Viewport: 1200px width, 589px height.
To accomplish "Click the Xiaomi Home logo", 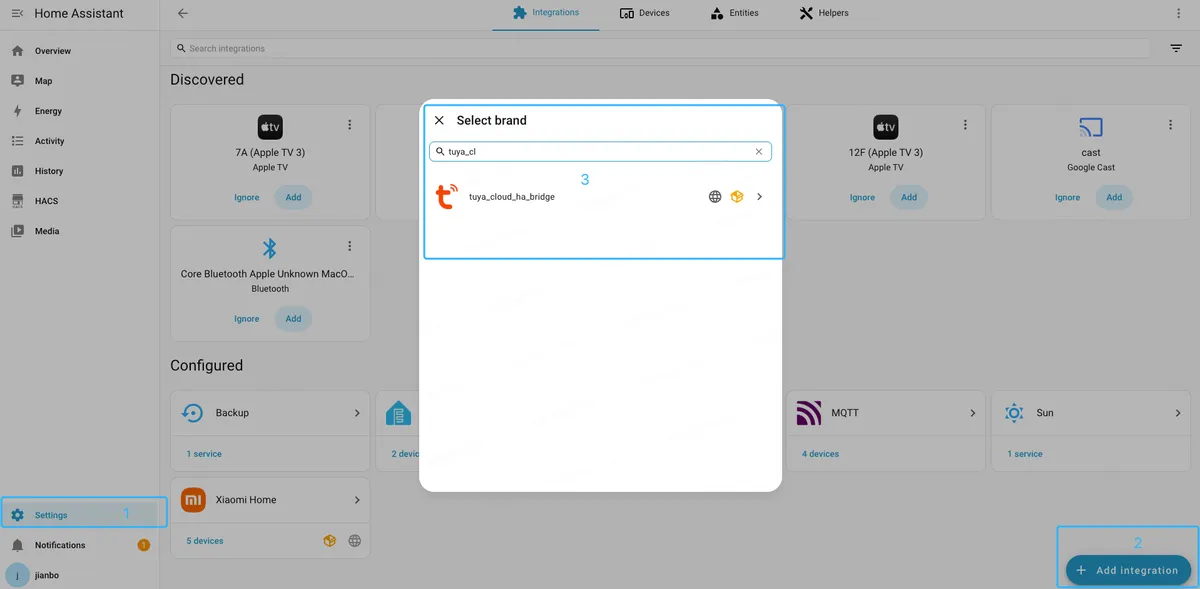I will tap(193, 500).
